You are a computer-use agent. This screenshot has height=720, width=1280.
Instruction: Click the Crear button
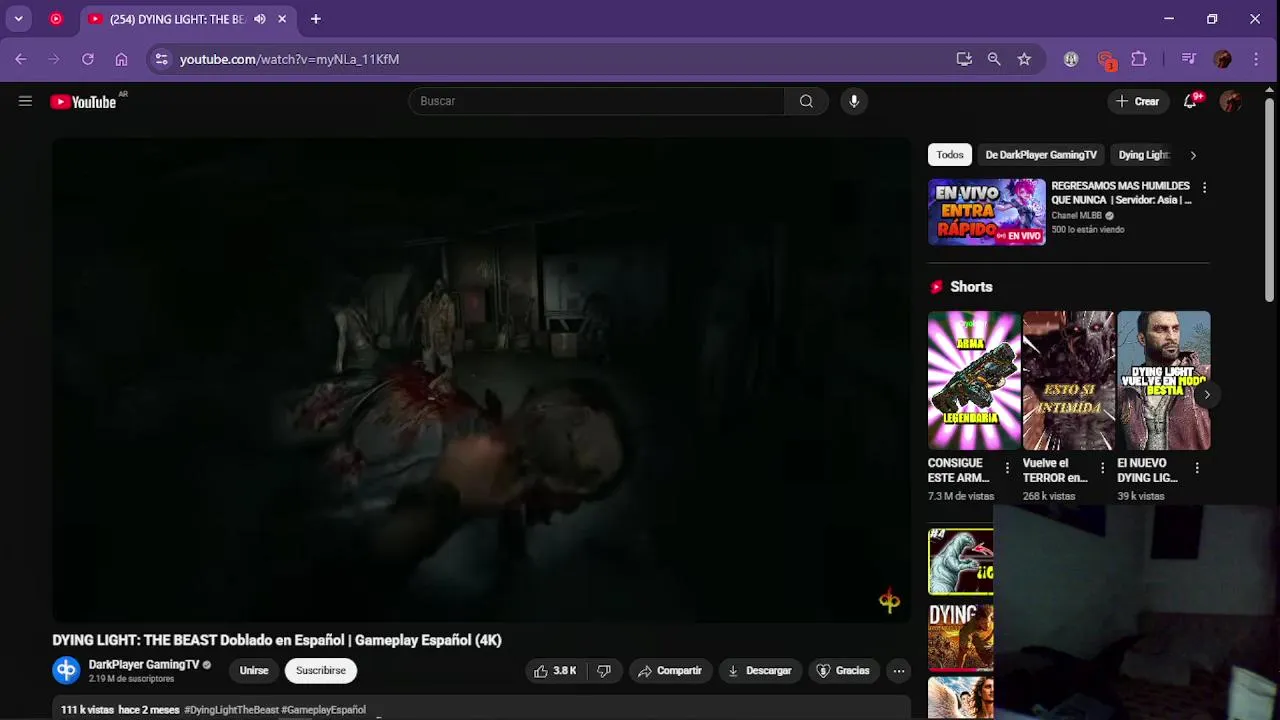point(1138,101)
